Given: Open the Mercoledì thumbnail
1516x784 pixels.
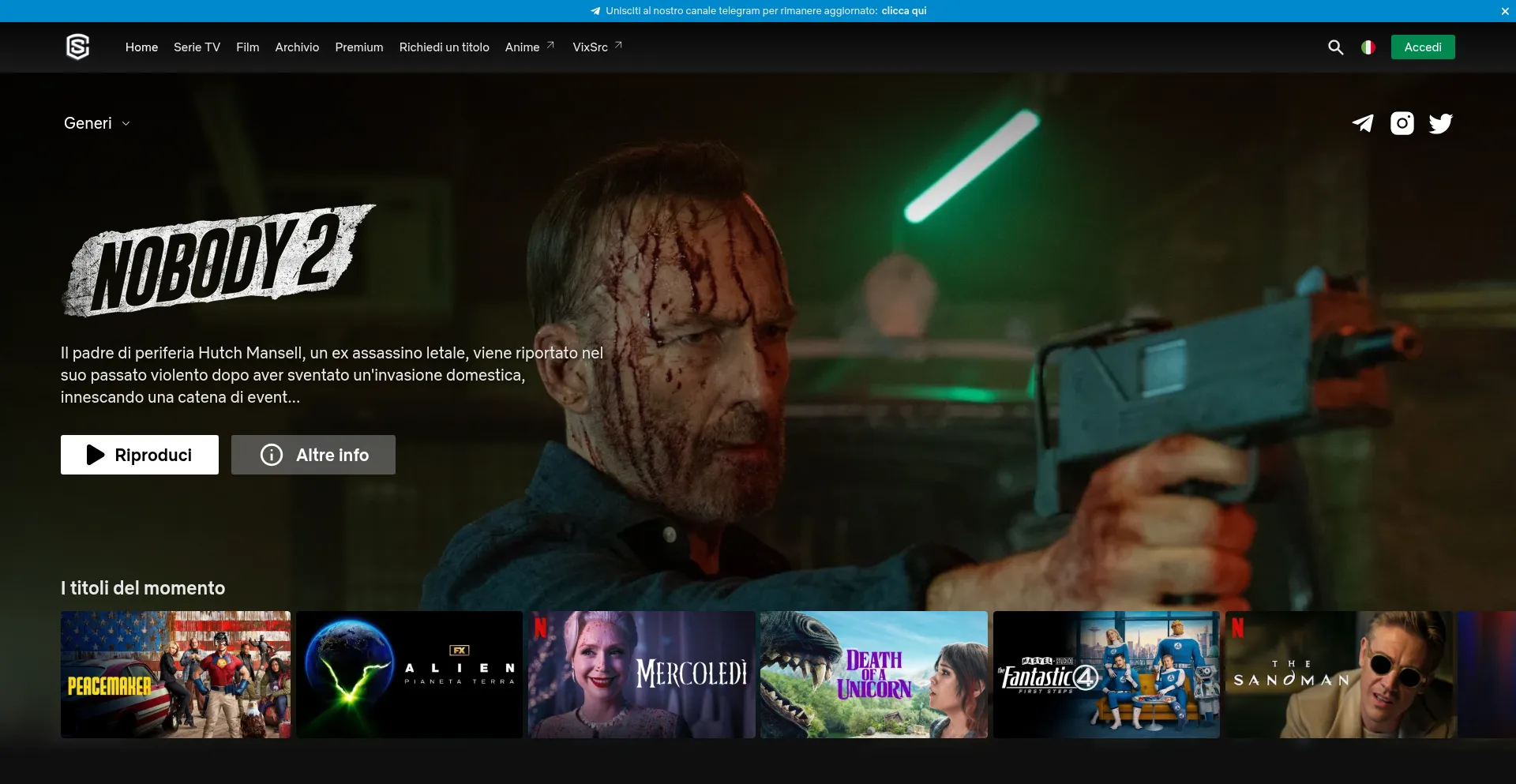Looking at the screenshot, I should coord(641,674).
